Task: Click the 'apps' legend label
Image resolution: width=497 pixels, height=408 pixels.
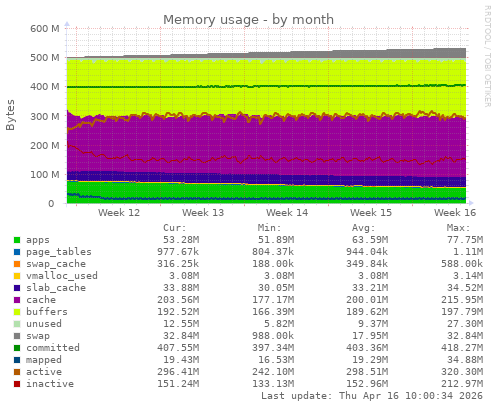Action: 38,240
